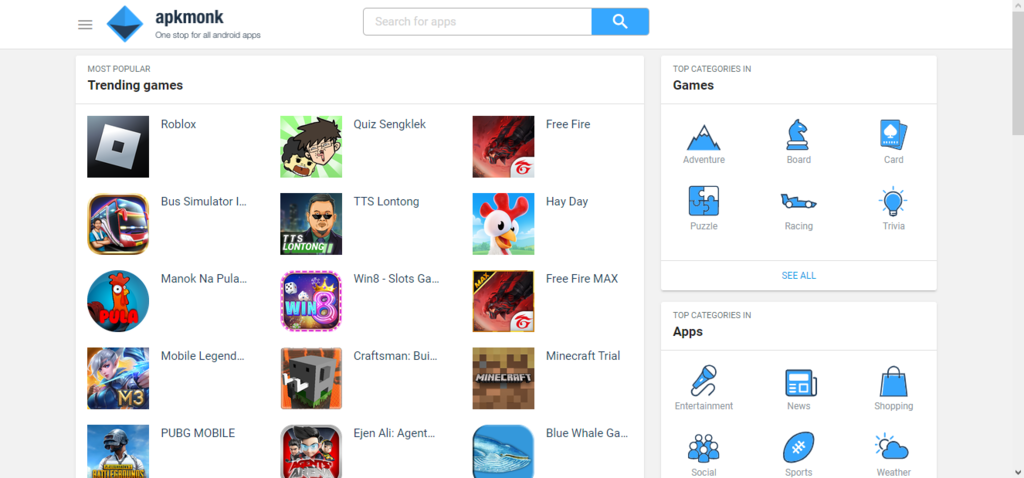Select the Board chess knight icon
This screenshot has width=1024, height=478.
tap(799, 135)
